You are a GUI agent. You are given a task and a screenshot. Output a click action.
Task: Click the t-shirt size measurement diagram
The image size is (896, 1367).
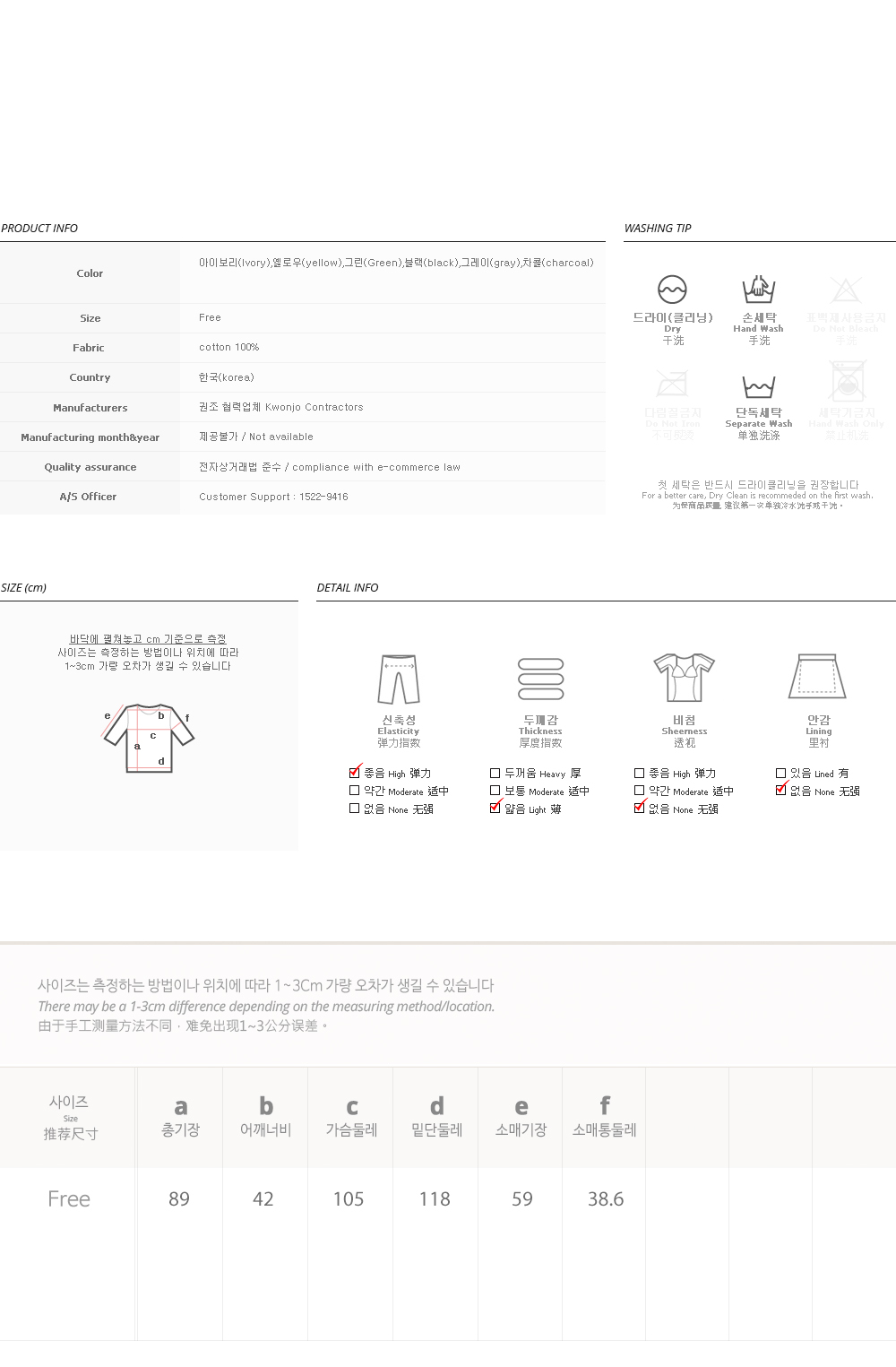(x=148, y=739)
